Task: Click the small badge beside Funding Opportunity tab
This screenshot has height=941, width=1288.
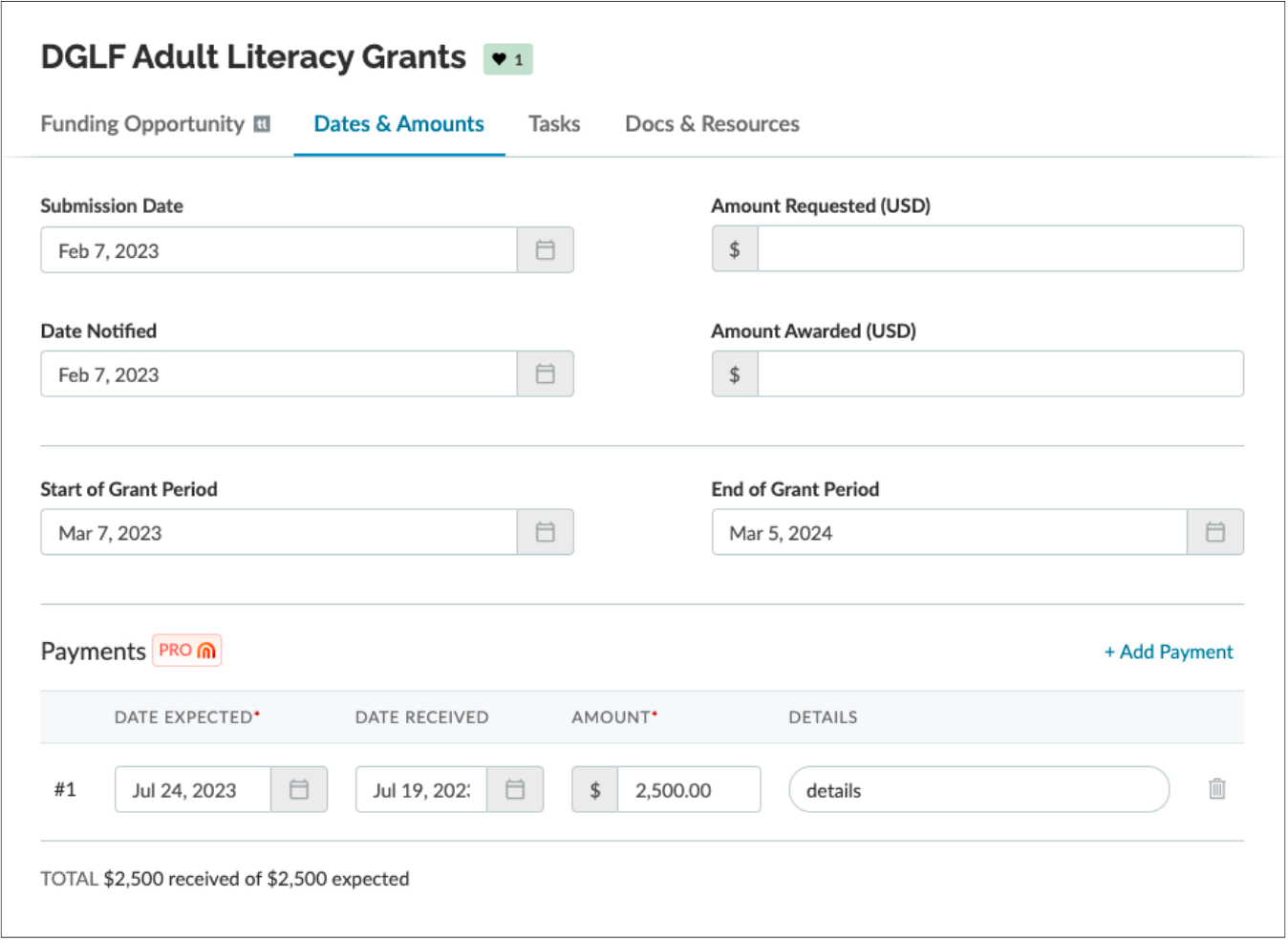Action: pos(262,123)
